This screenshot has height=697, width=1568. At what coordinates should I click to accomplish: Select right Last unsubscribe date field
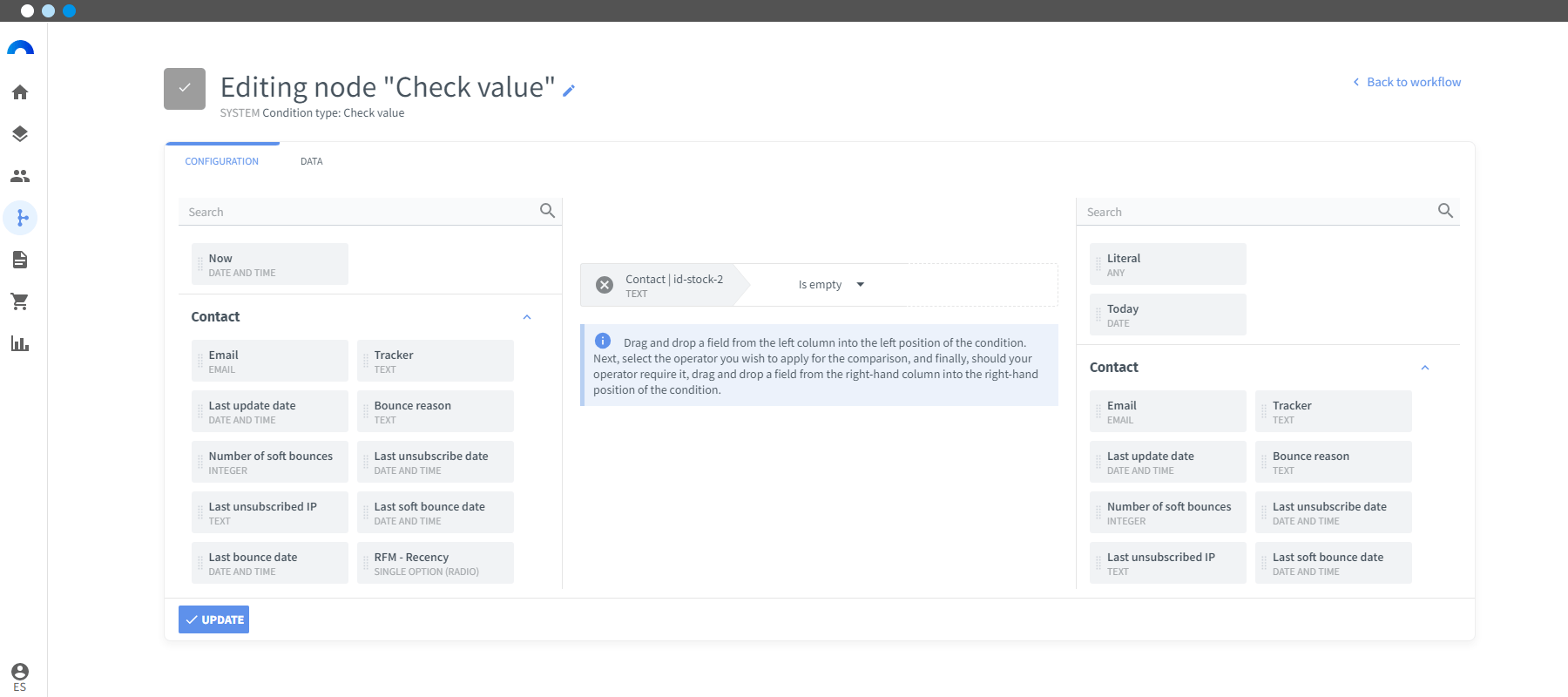(x=1334, y=512)
